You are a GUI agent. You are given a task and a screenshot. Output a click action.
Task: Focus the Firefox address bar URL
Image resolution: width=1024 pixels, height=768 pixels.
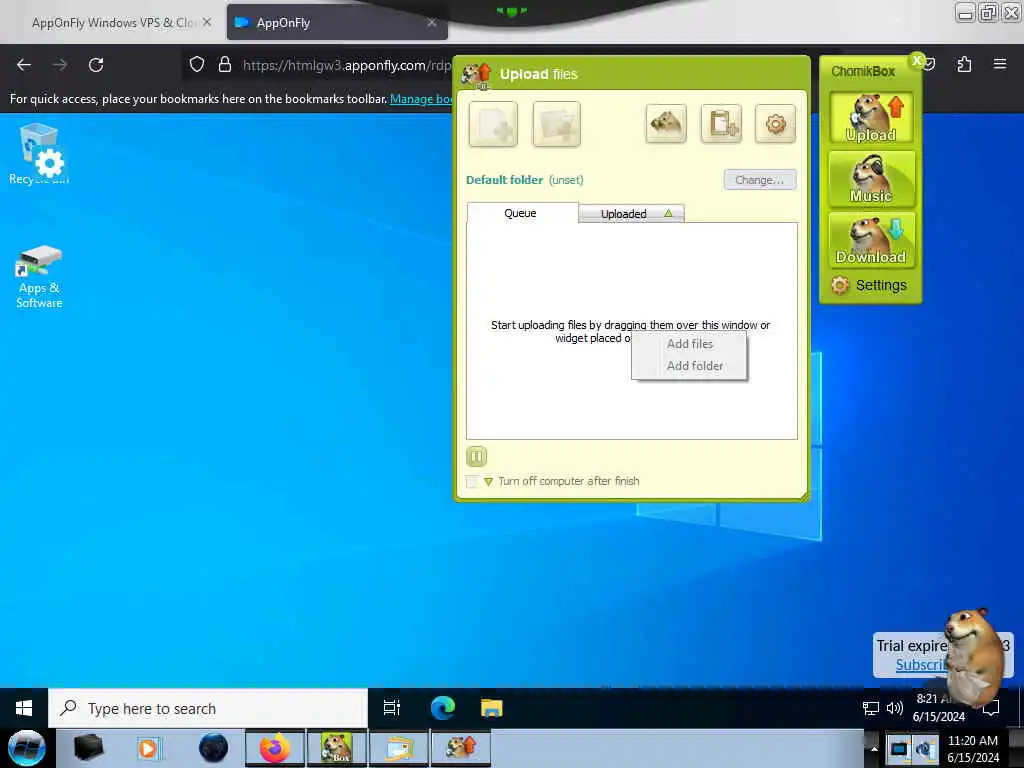pos(346,65)
